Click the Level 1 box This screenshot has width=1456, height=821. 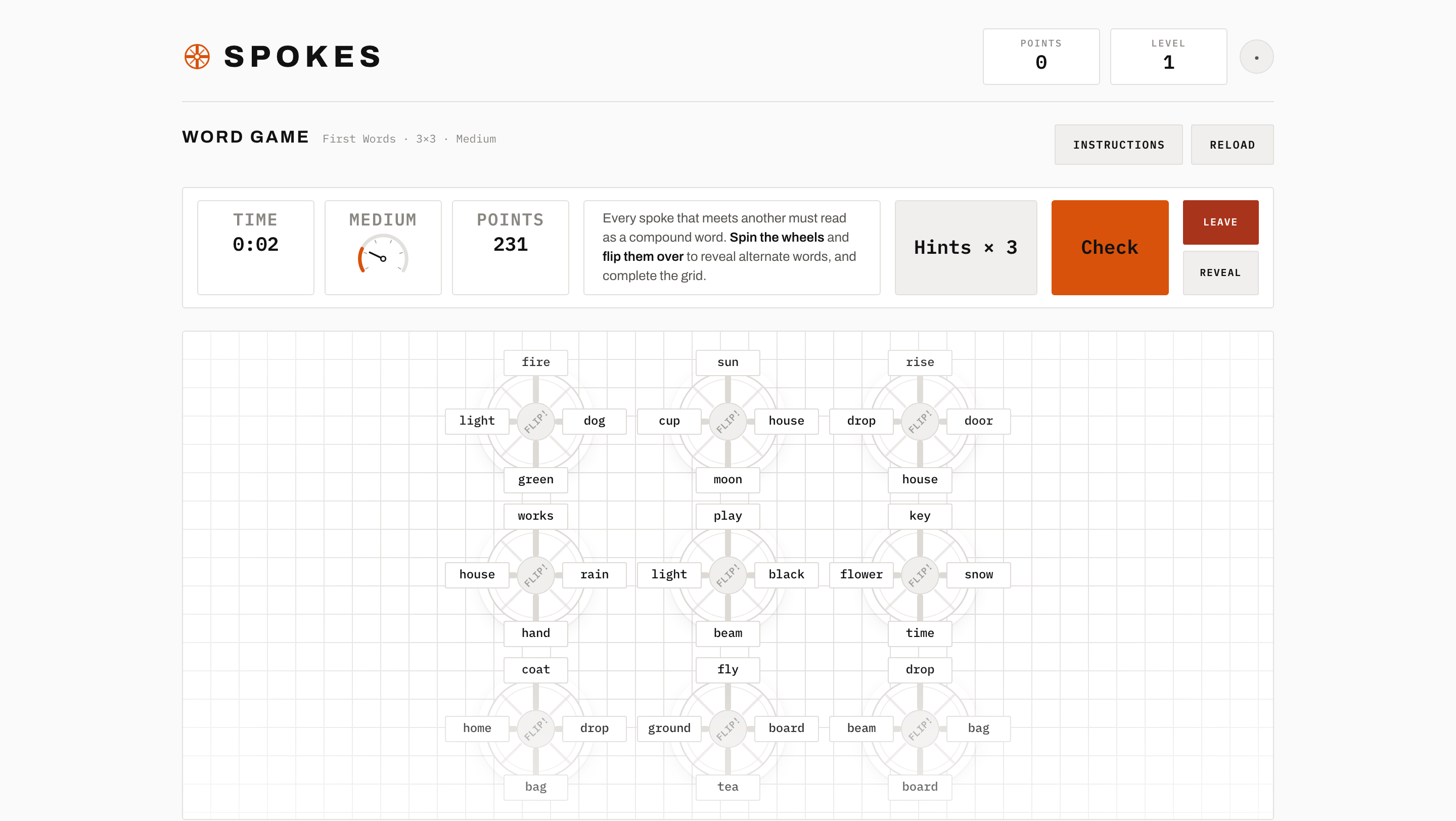tap(1168, 57)
